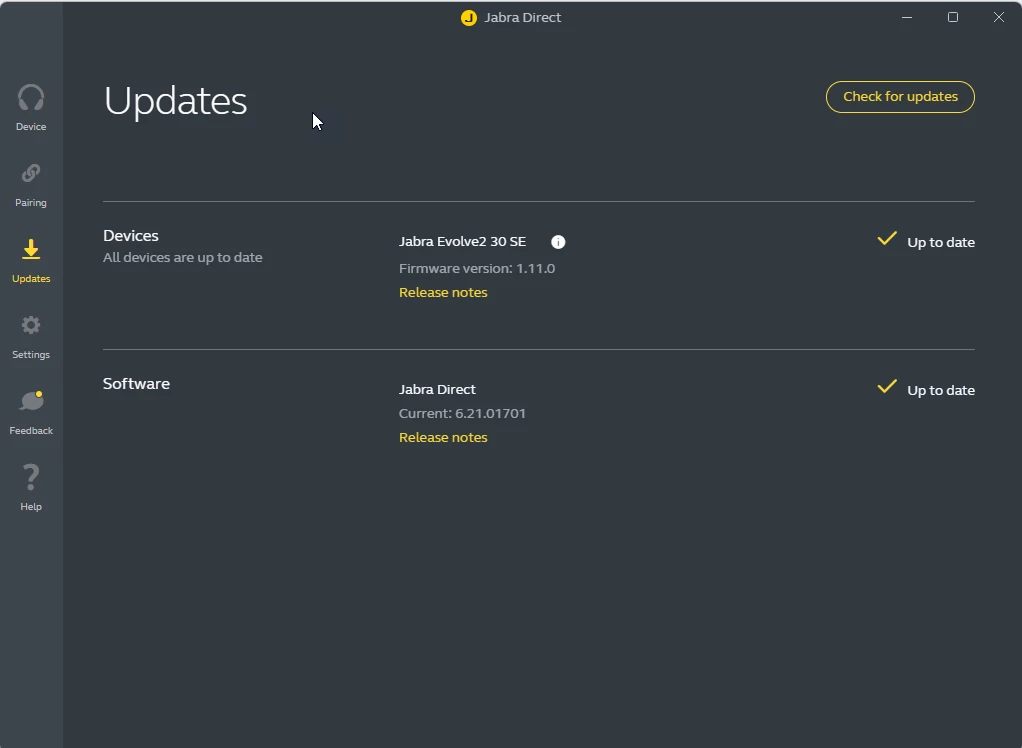Screen dimensions: 1022x748
Task: Maximize the Jabra Direct window
Action: pyautogui.click(x=953, y=18)
